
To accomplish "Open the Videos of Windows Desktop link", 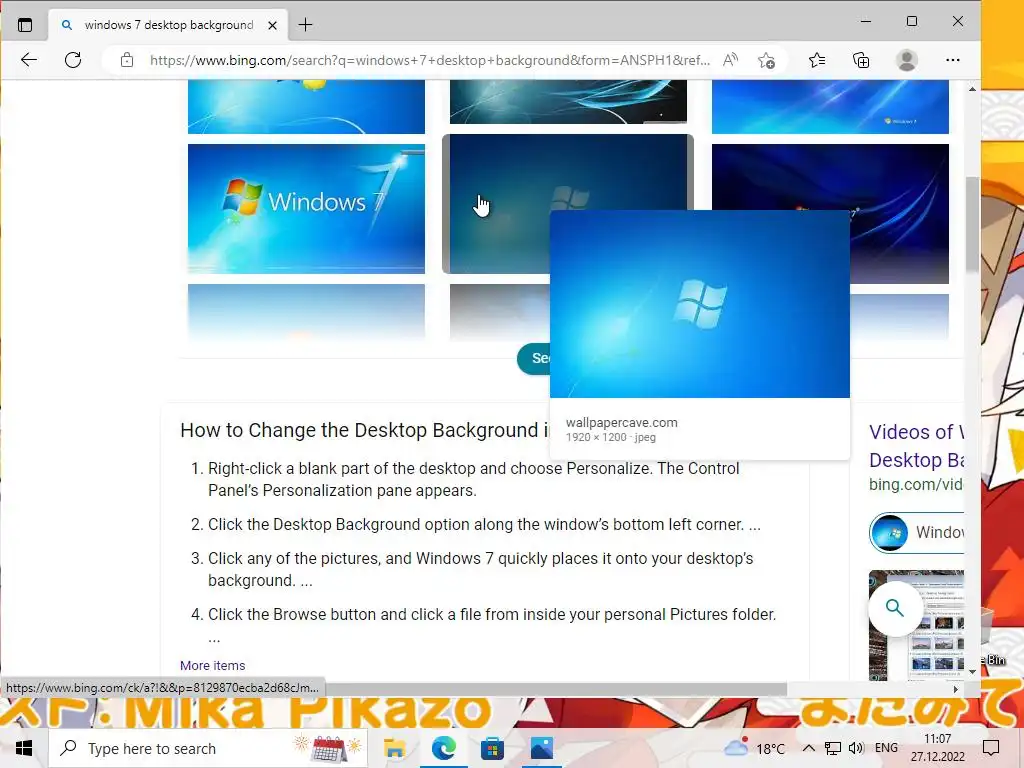I will coord(916,446).
